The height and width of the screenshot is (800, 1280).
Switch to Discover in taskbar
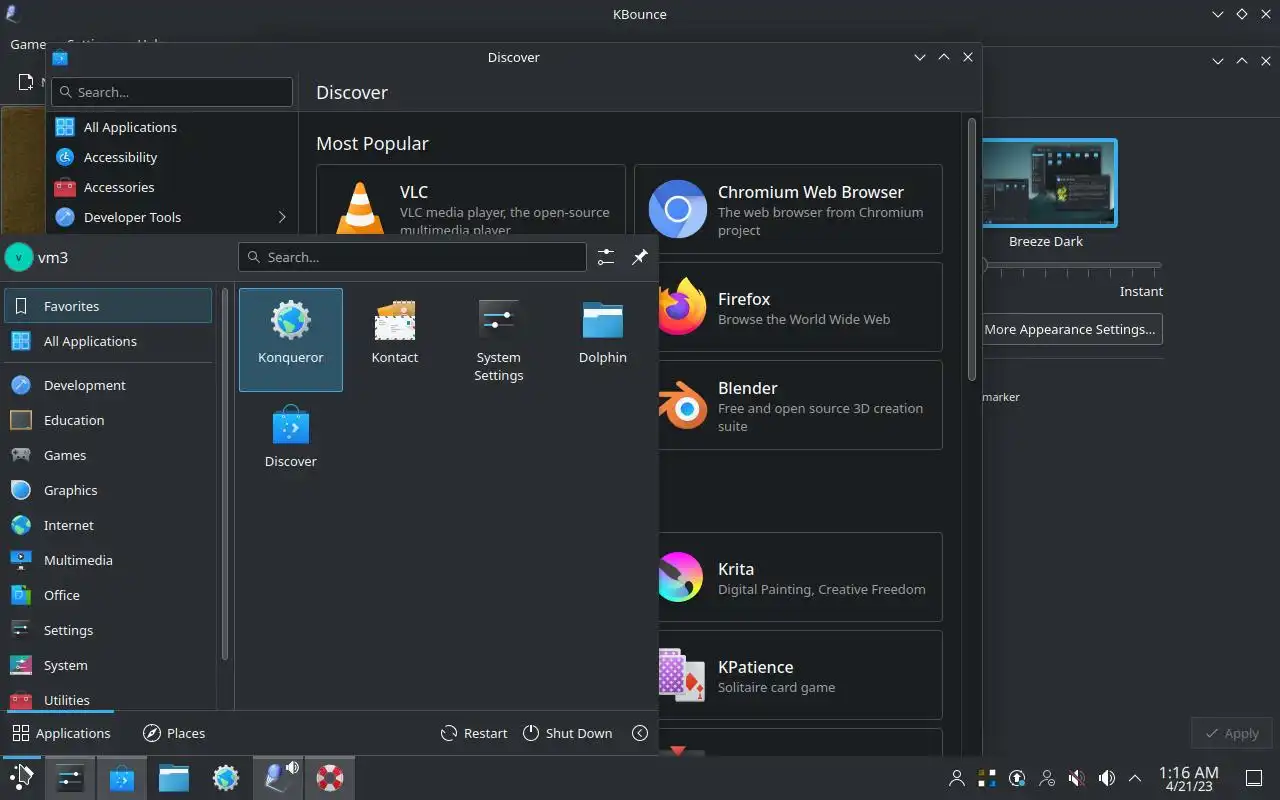point(122,777)
